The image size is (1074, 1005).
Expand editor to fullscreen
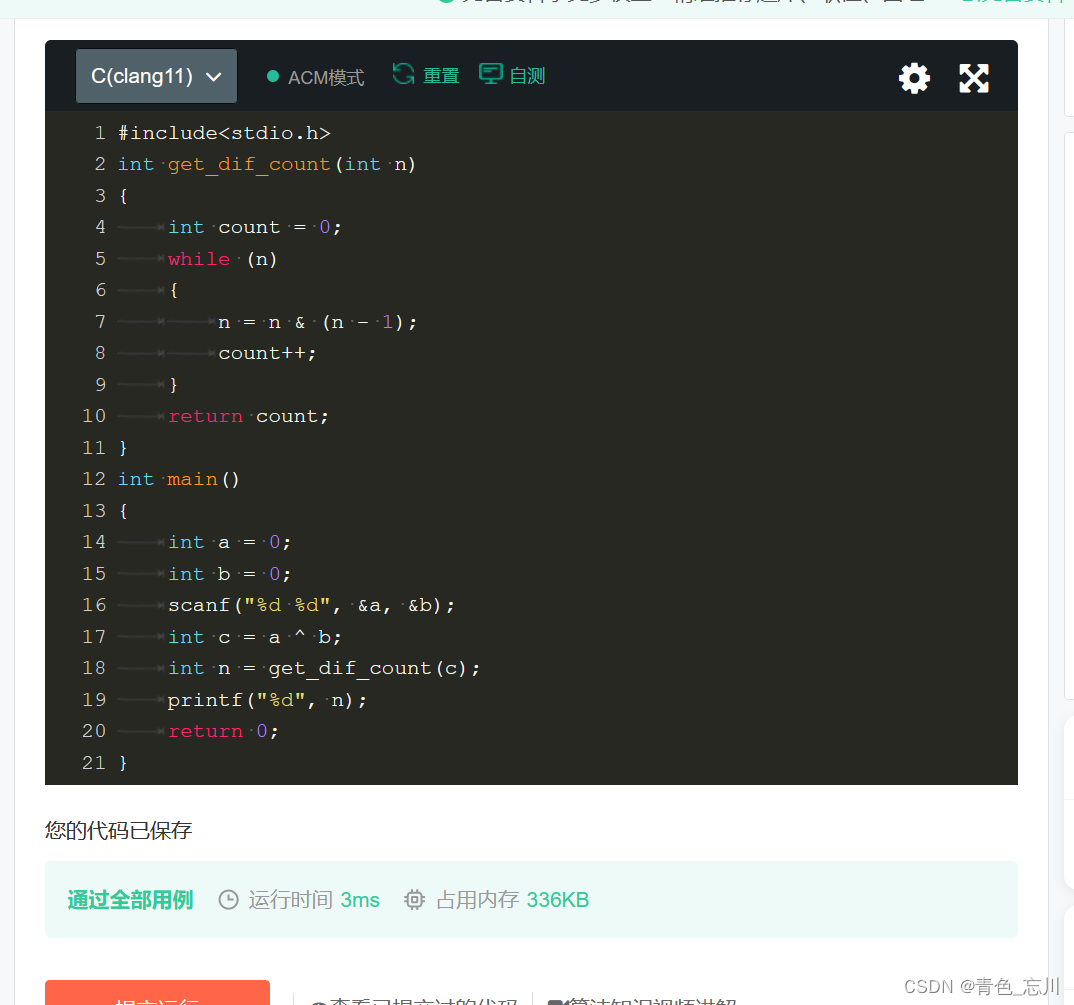click(974, 78)
